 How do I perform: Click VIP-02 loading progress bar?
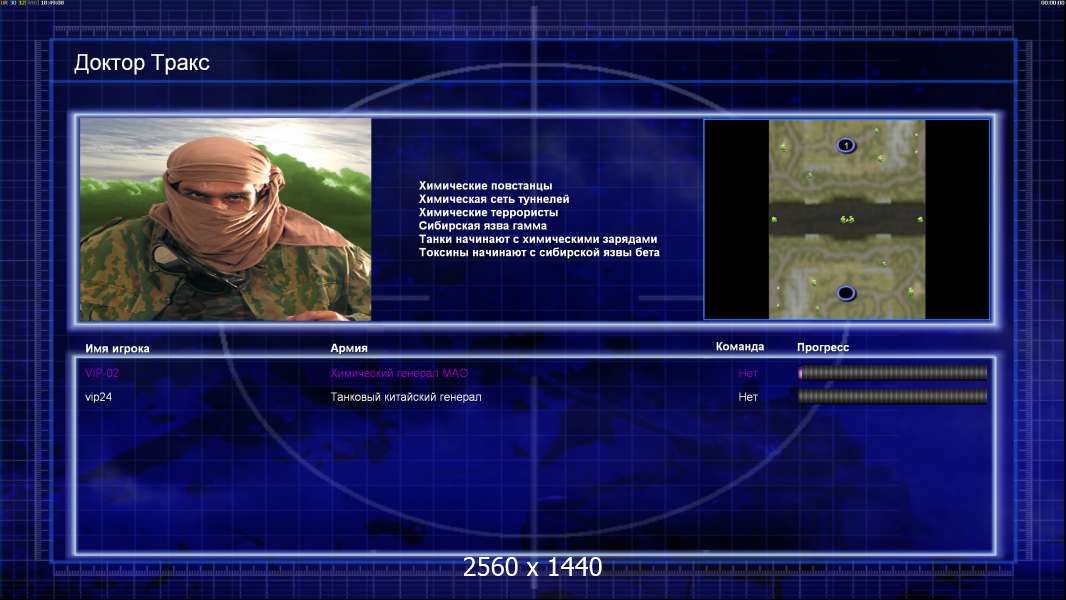893,372
